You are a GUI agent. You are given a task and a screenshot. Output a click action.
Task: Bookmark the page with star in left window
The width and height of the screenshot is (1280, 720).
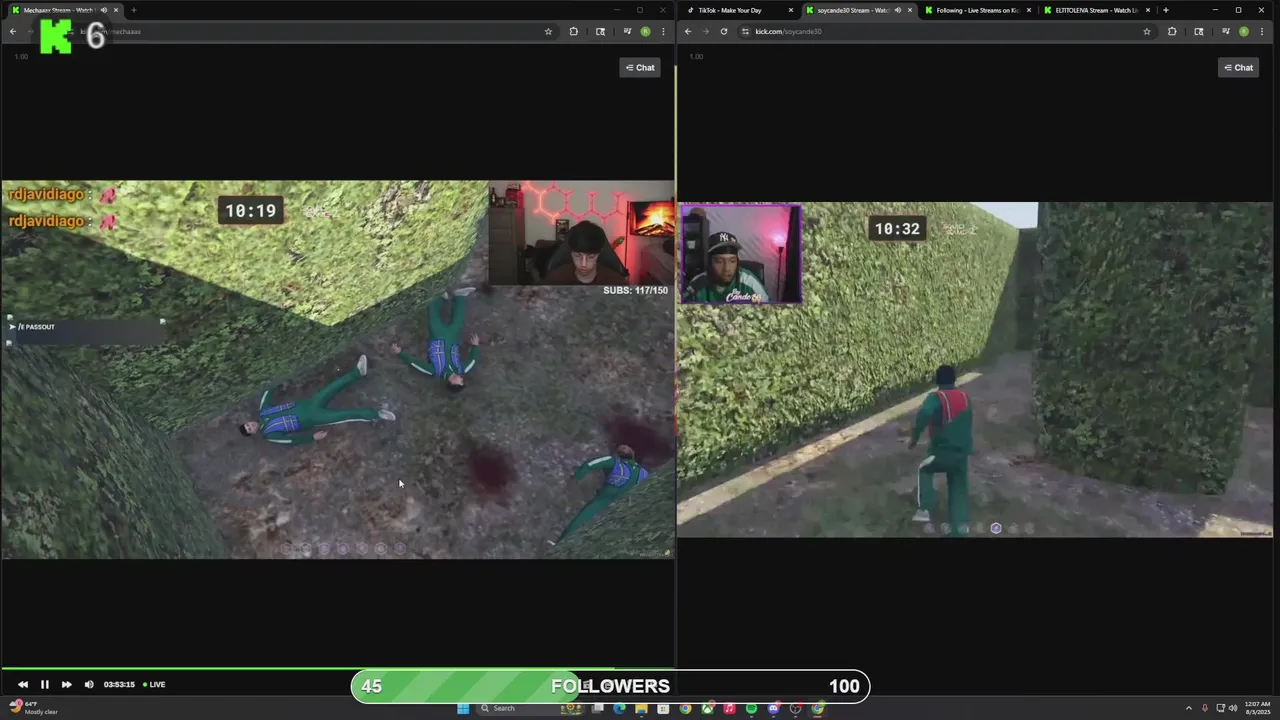[548, 31]
